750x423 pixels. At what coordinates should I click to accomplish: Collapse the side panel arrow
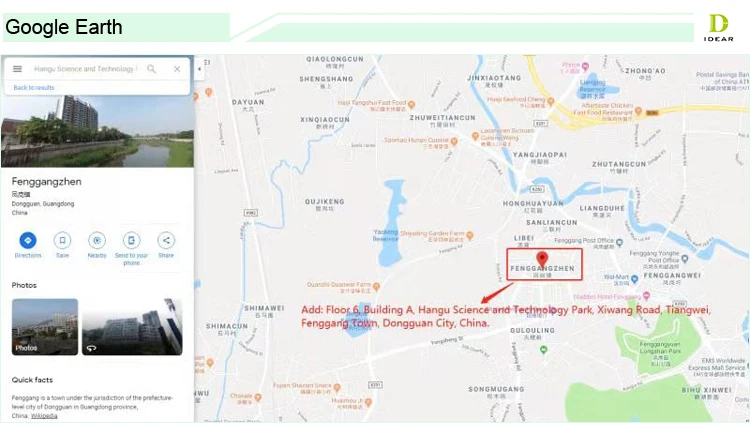199,69
